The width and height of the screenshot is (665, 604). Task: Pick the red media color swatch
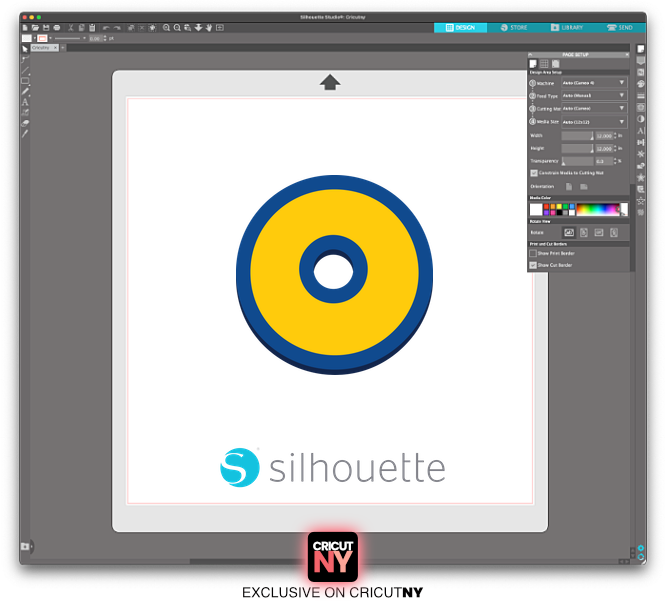click(546, 207)
